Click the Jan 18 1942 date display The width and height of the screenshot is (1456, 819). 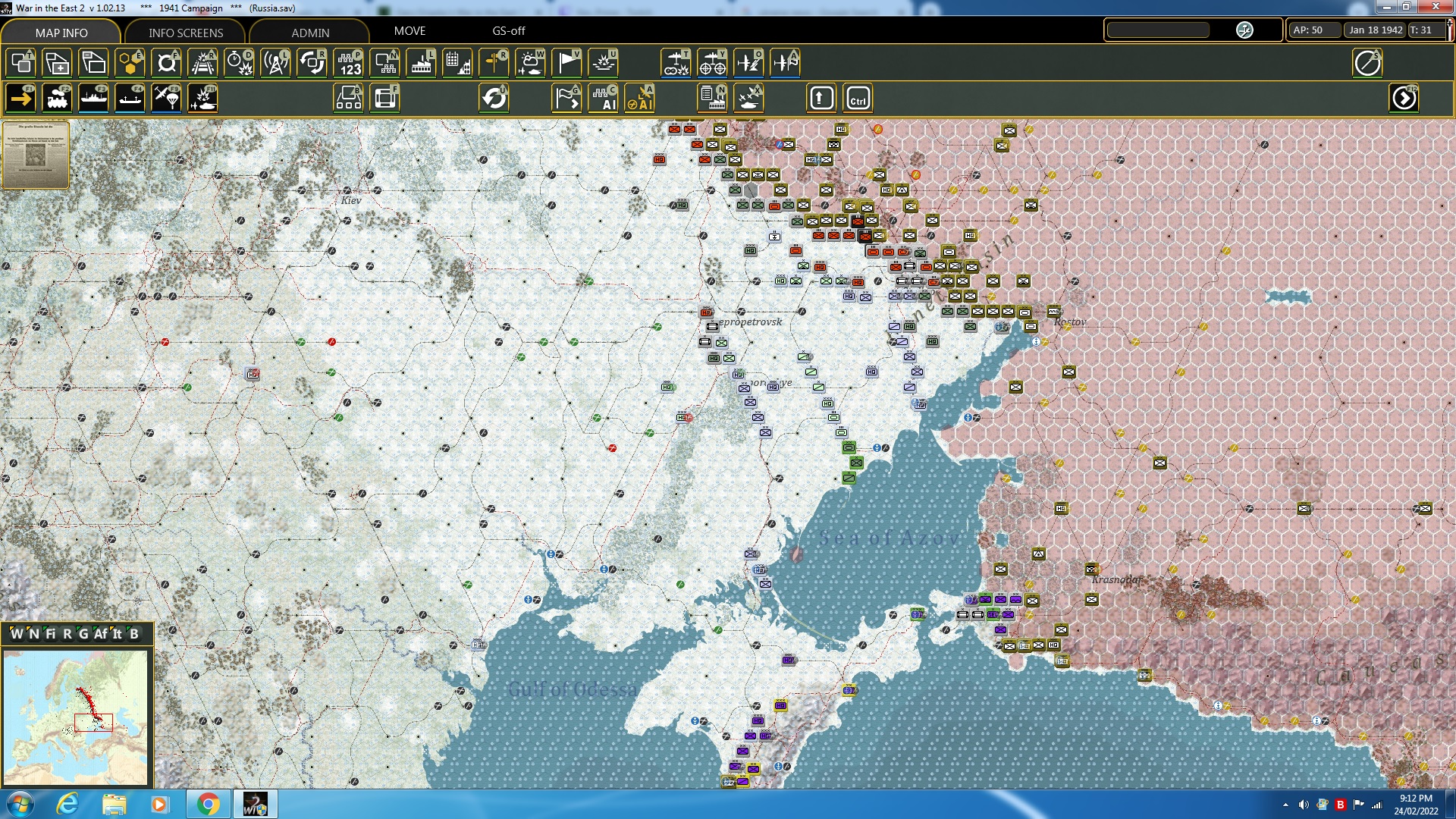click(x=1376, y=30)
